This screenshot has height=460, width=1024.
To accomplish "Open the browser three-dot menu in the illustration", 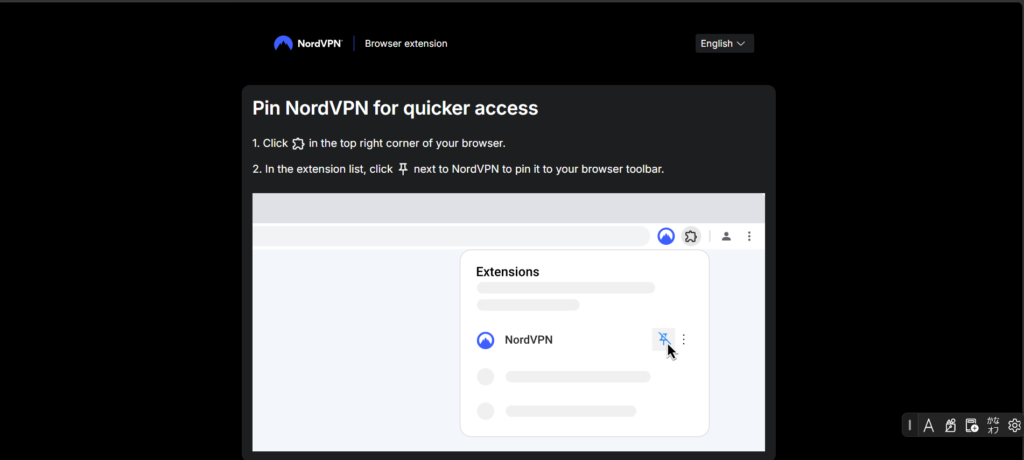I will click(749, 236).
